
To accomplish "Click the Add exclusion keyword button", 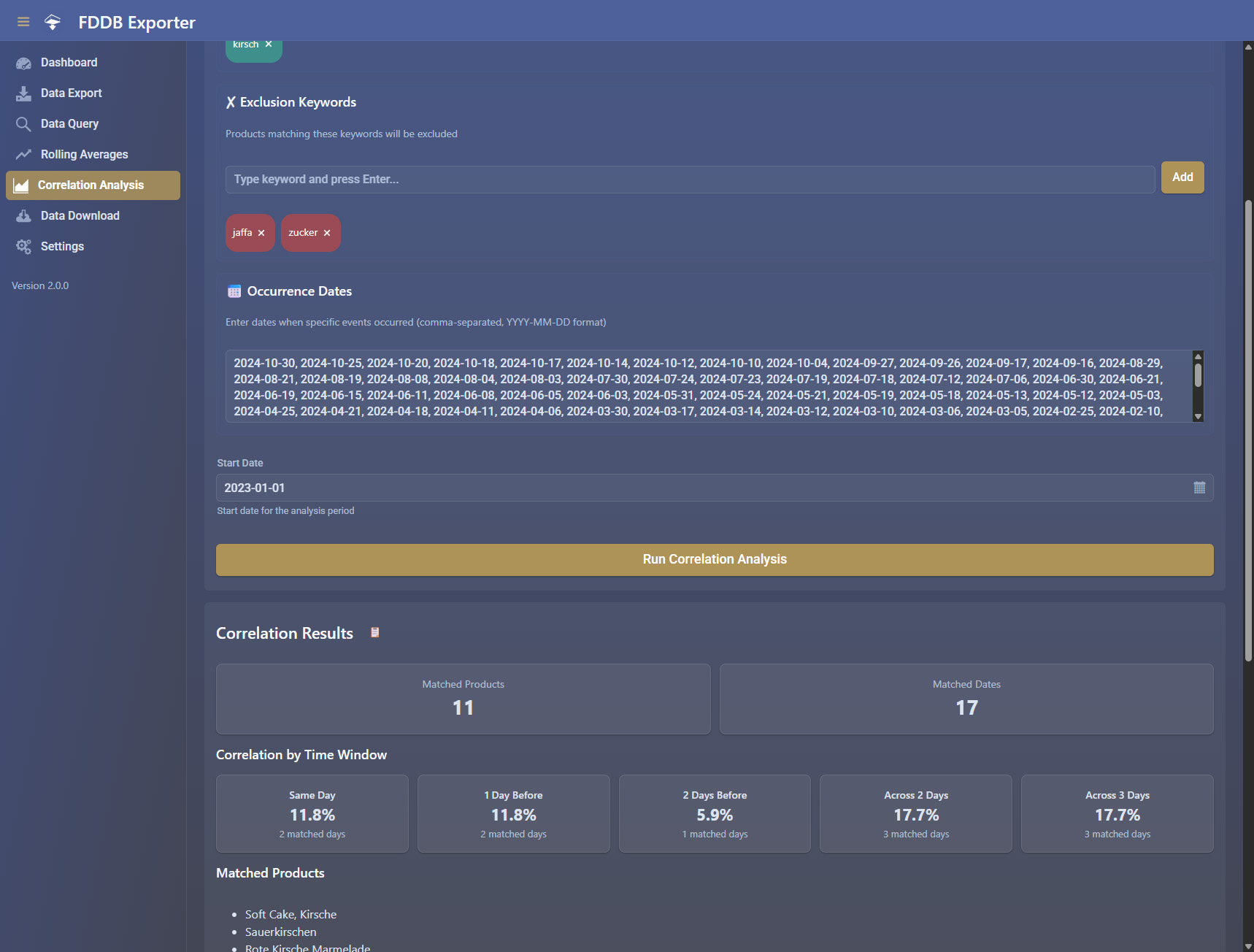I will coord(1182,177).
